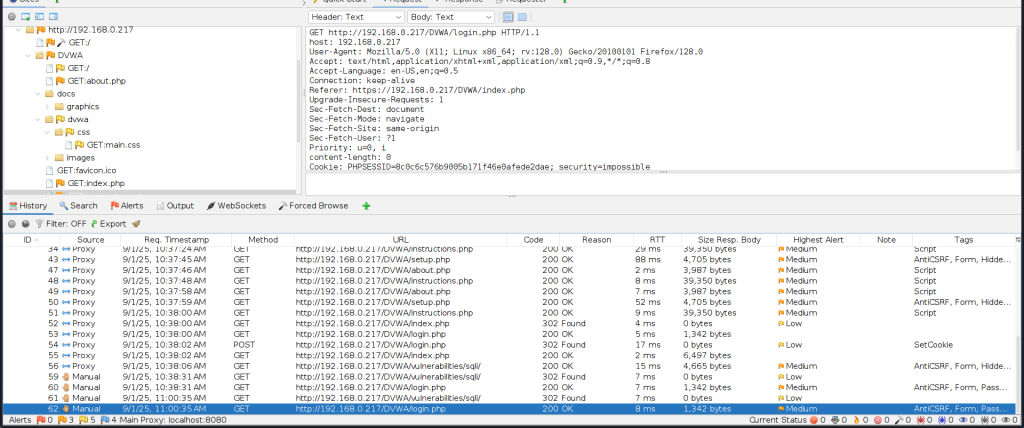Image resolution: width=1024 pixels, height=428 pixels.
Task: Click the hammer icon beside root GET:/
Action: [x=61, y=42]
